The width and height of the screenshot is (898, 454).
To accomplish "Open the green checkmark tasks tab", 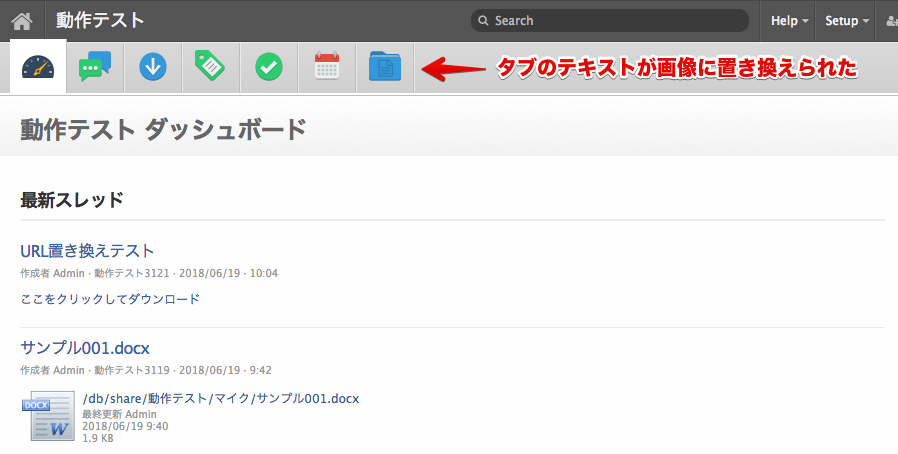I will coord(269,67).
